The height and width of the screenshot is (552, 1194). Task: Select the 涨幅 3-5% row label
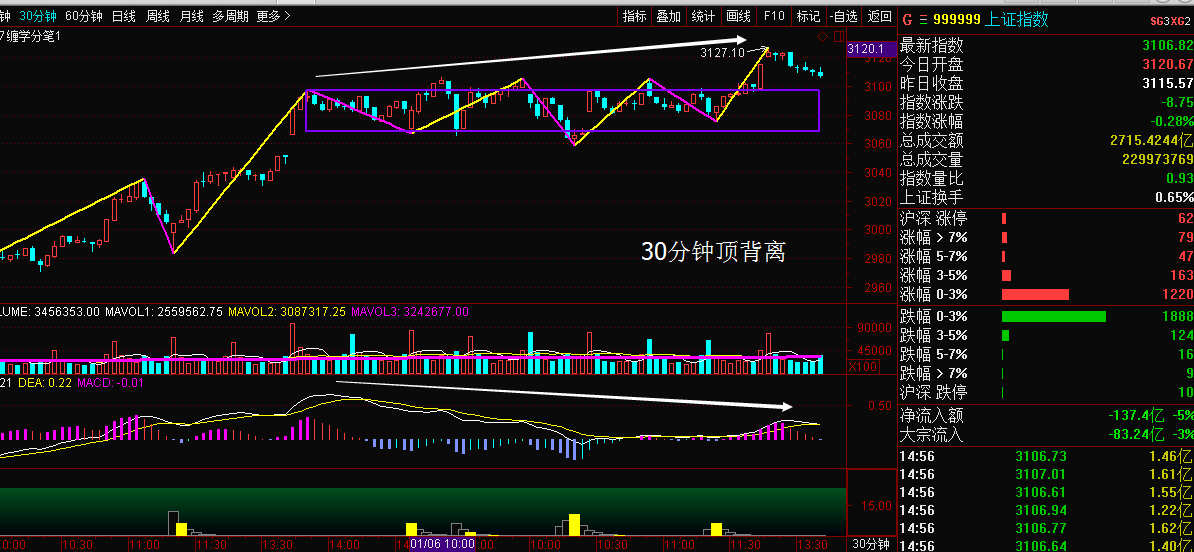coord(934,276)
